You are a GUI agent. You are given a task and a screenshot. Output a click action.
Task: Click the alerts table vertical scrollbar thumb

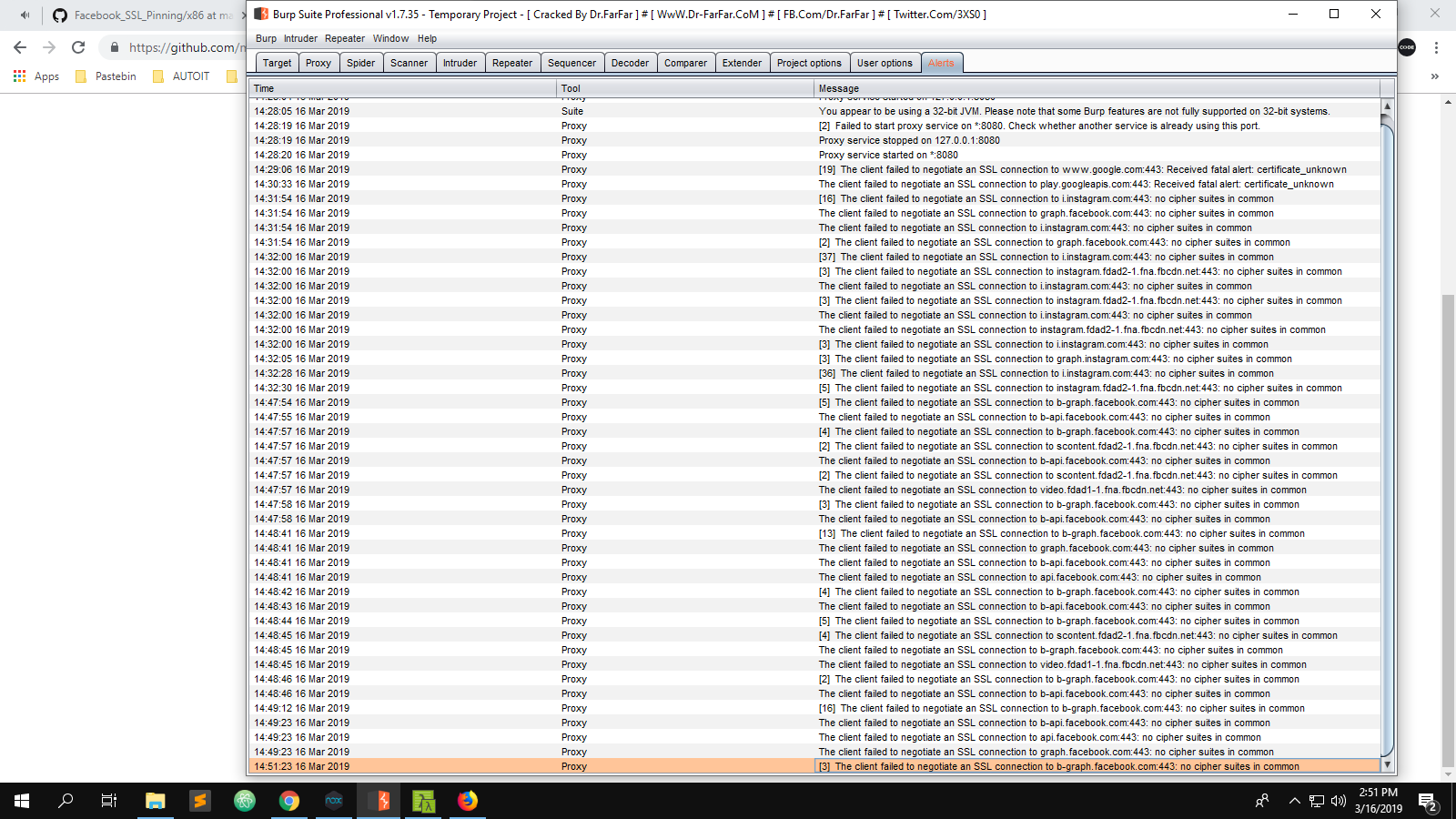click(1387, 441)
